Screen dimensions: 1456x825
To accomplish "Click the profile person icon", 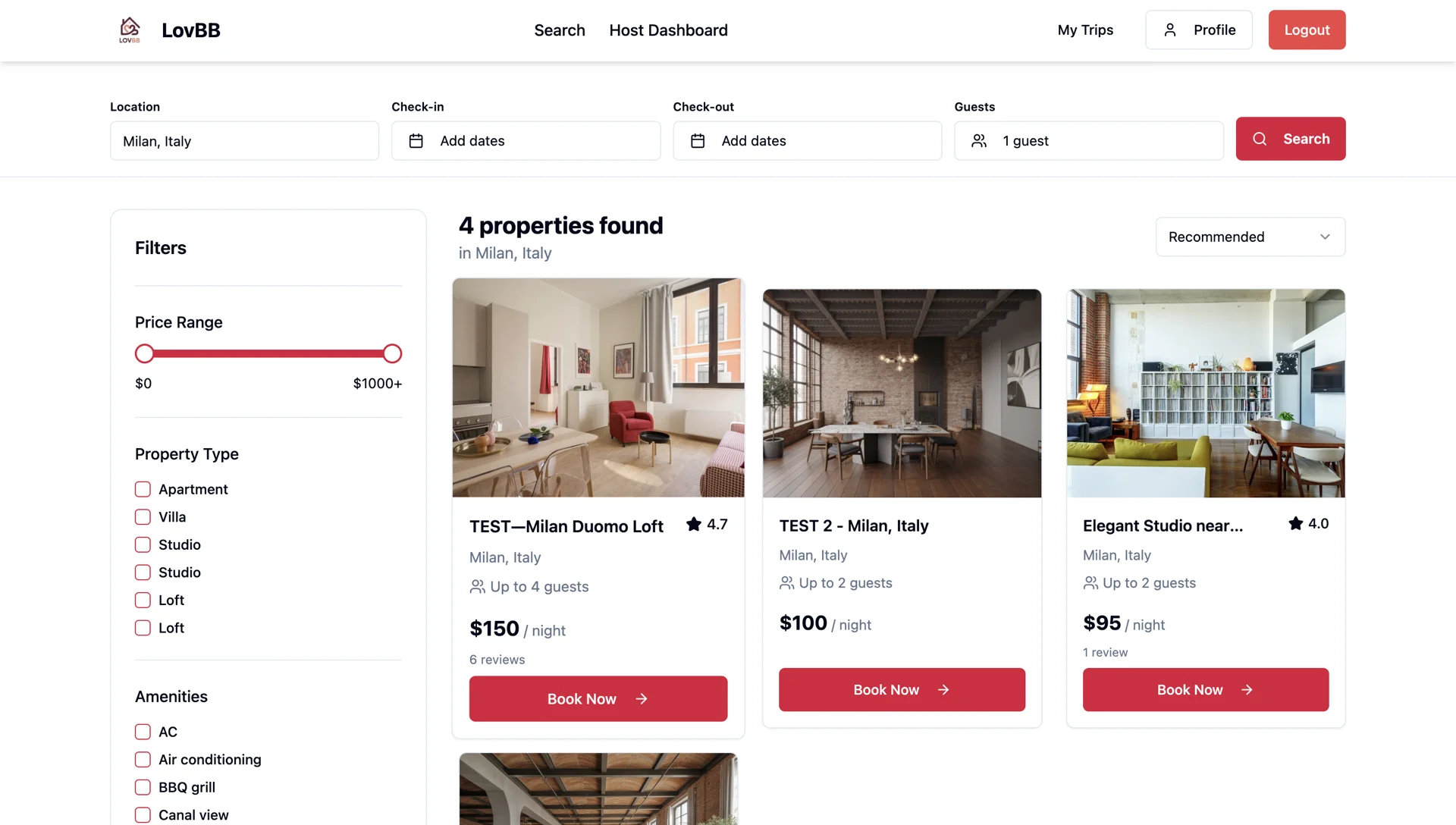I will coord(1170,30).
